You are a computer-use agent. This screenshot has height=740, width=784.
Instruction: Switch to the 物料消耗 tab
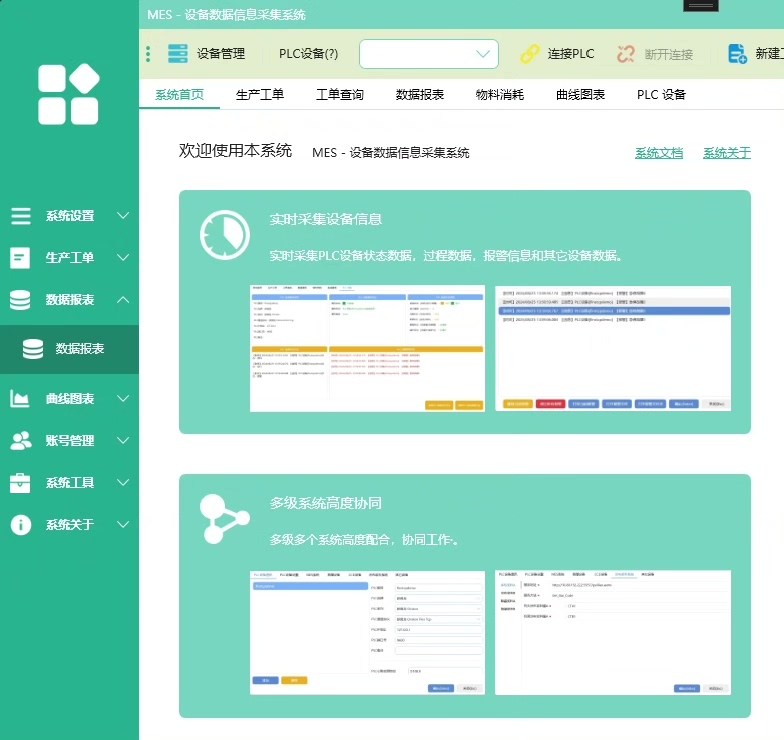click(x=500, y=95)
